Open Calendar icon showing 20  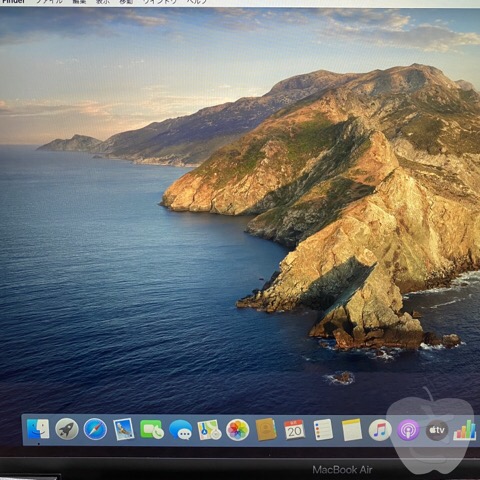pos(294,430)
